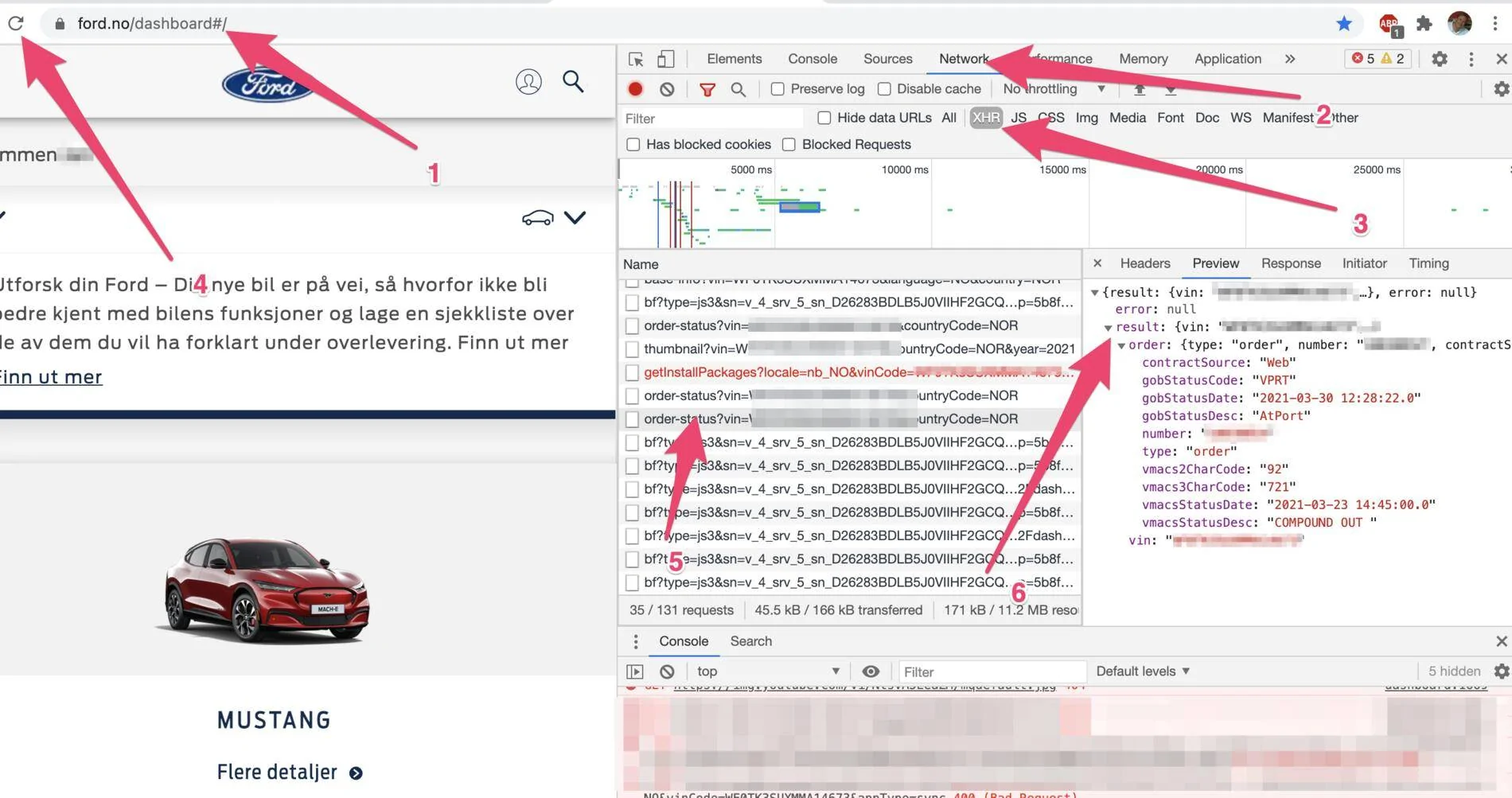
Task: Show more DevTools tabs via chevrons
Action: 1289,59
